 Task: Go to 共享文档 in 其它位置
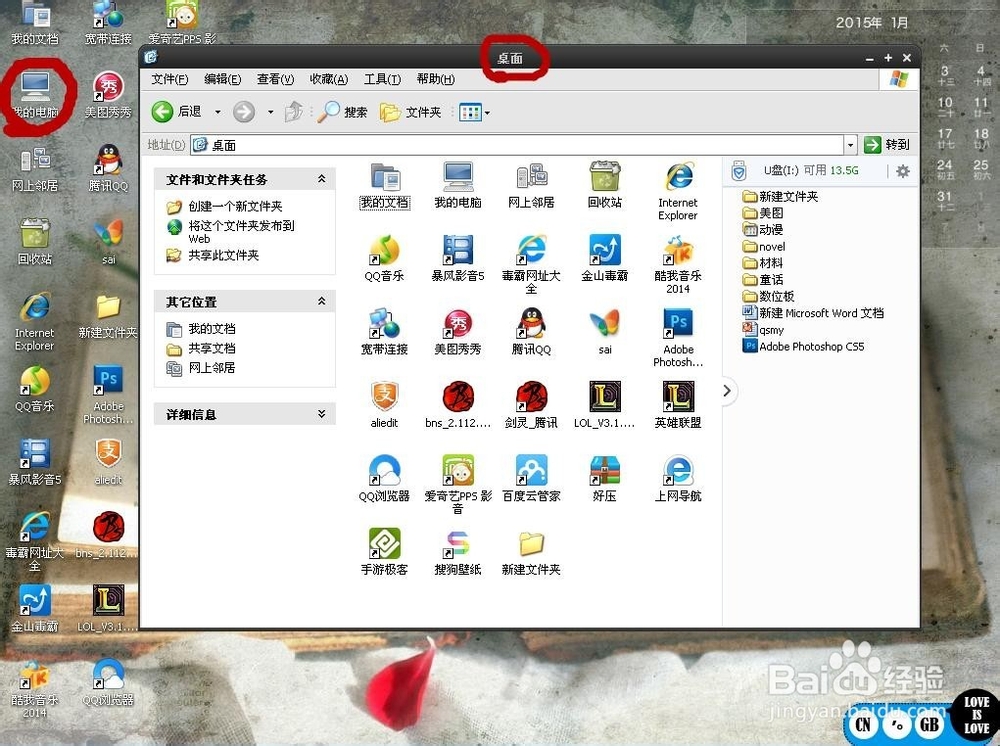pyautogui.click(x=212, y=348)
